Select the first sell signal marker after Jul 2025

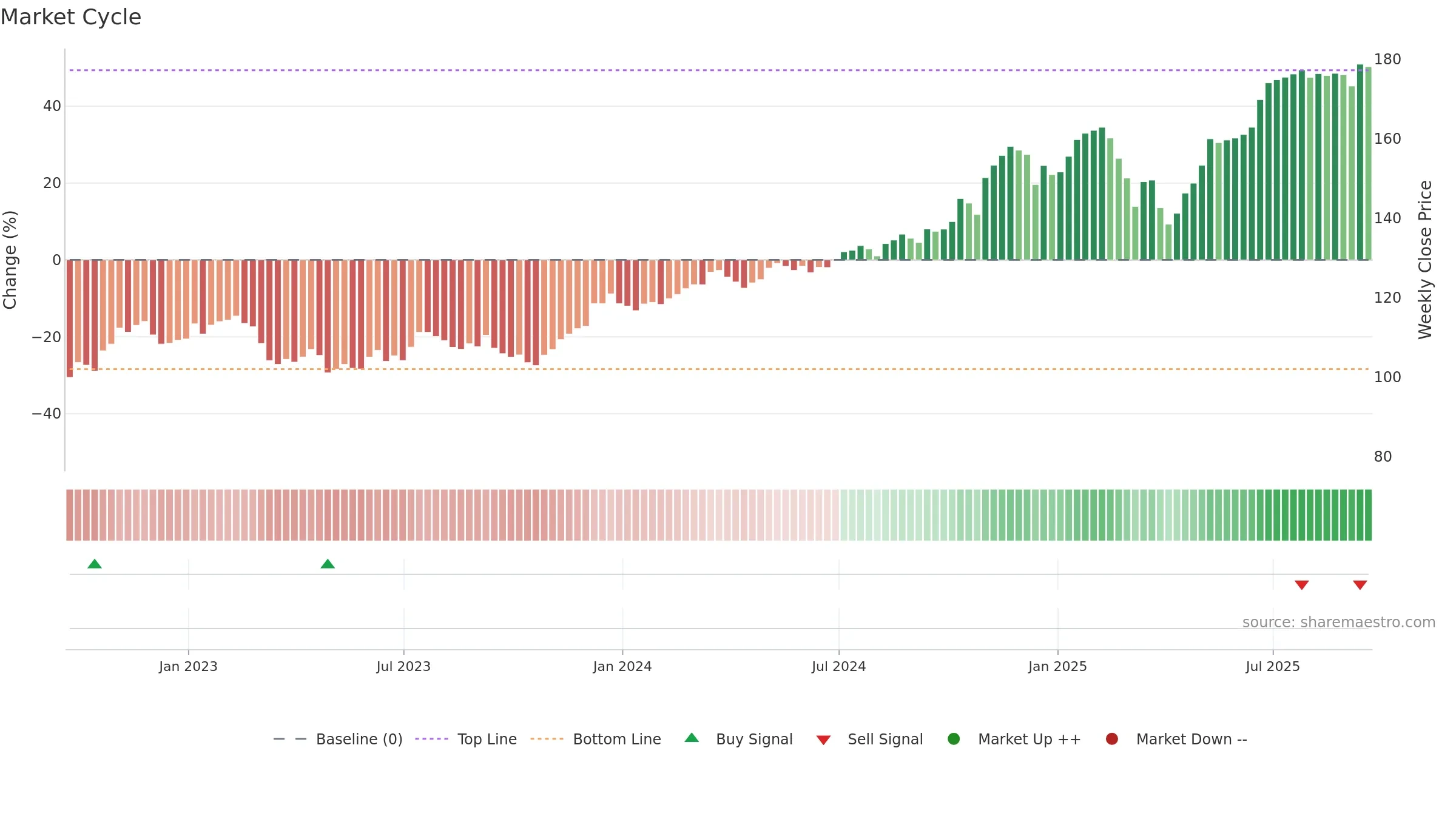click(1302, 585)
